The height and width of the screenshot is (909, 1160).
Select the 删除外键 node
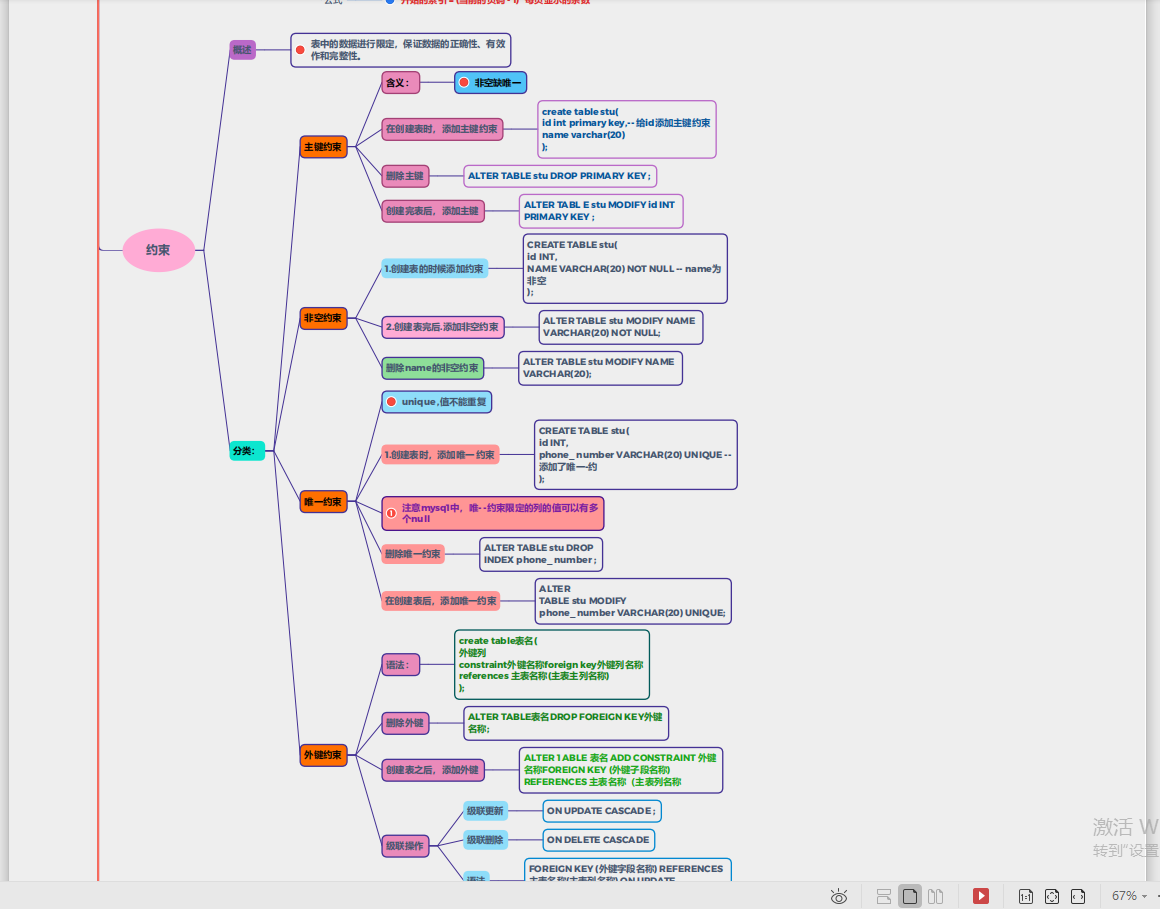point(405,723)
